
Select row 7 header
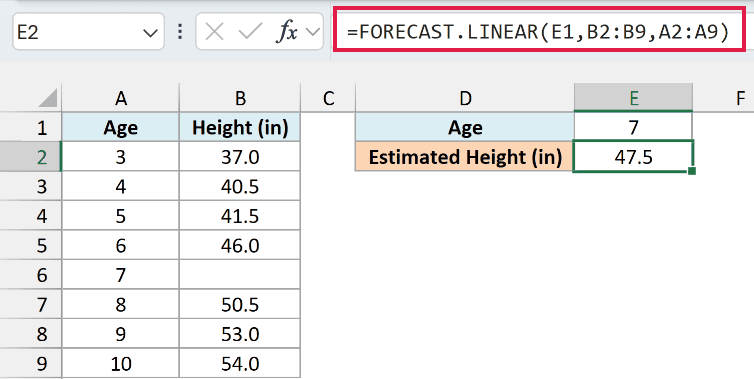31,304
